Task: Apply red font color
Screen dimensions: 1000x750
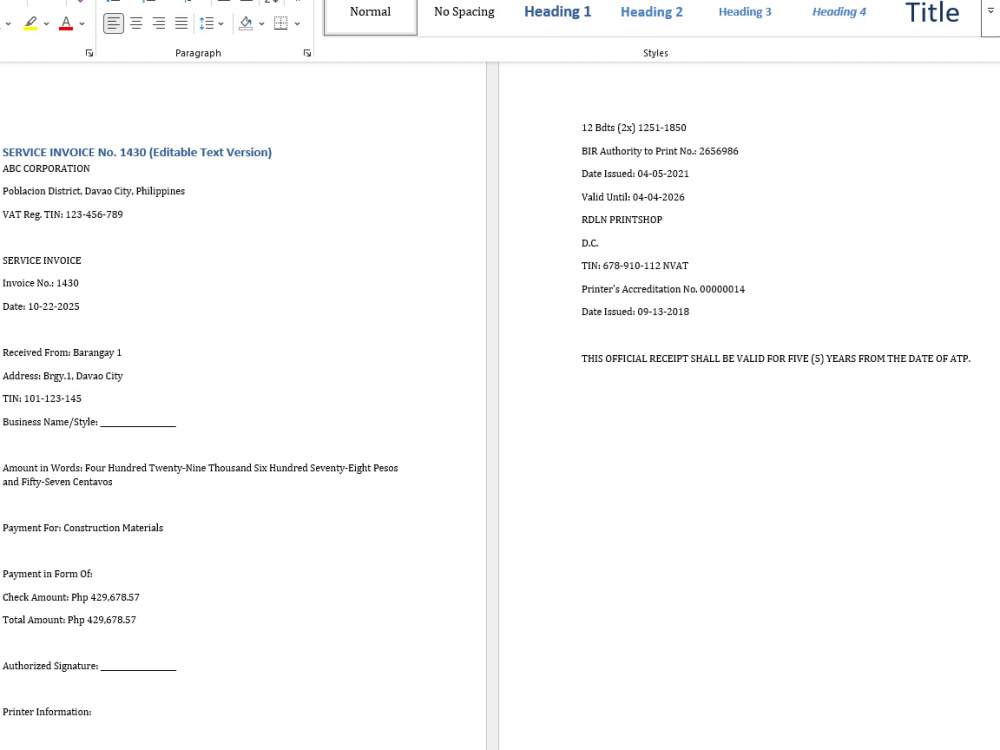Action: pyautogui.click(x=66, y=24)
